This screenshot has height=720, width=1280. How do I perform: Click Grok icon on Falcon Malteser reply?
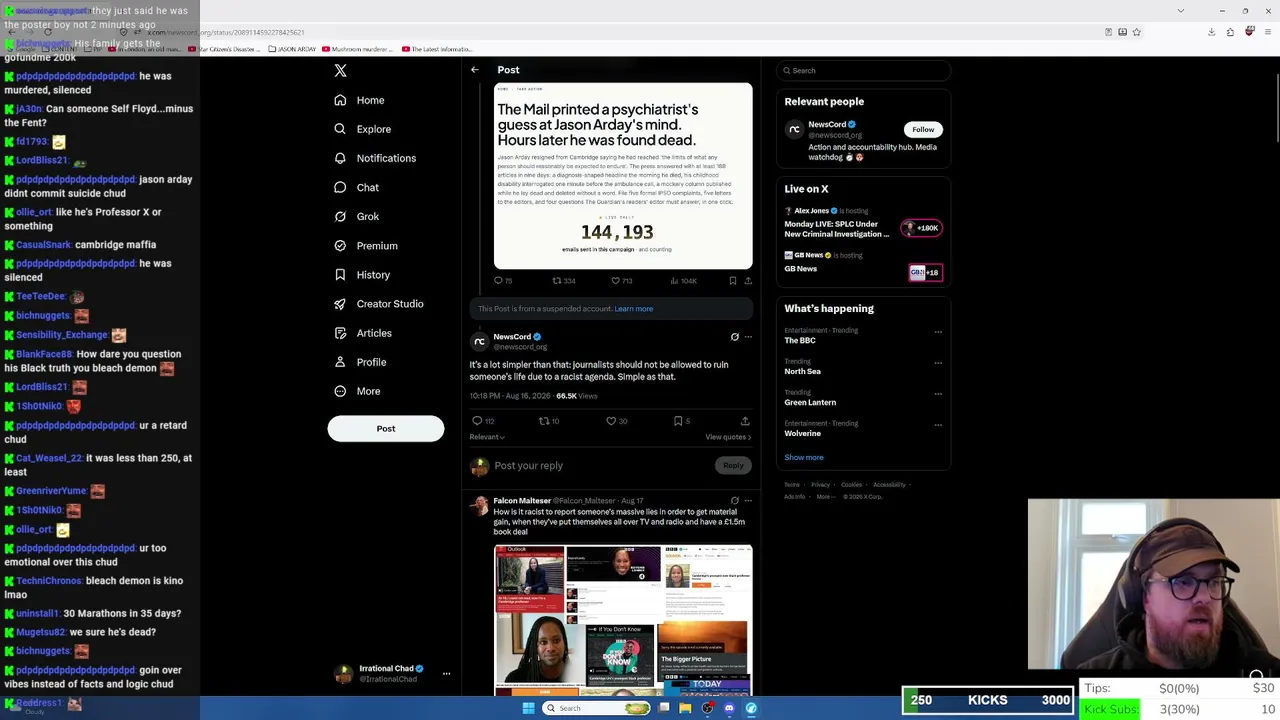tap(734, 500)
